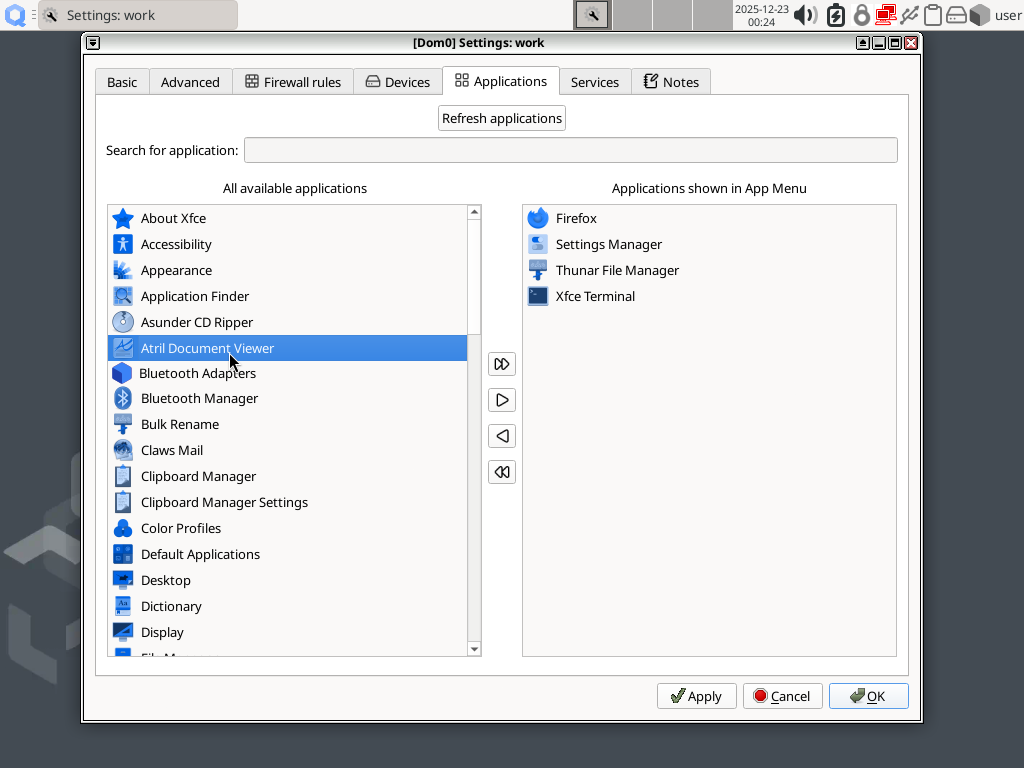Viewport: 1024px width, 768px height.
Task: Select the Color Profiles icon
Action: click(x=123, y=528)
